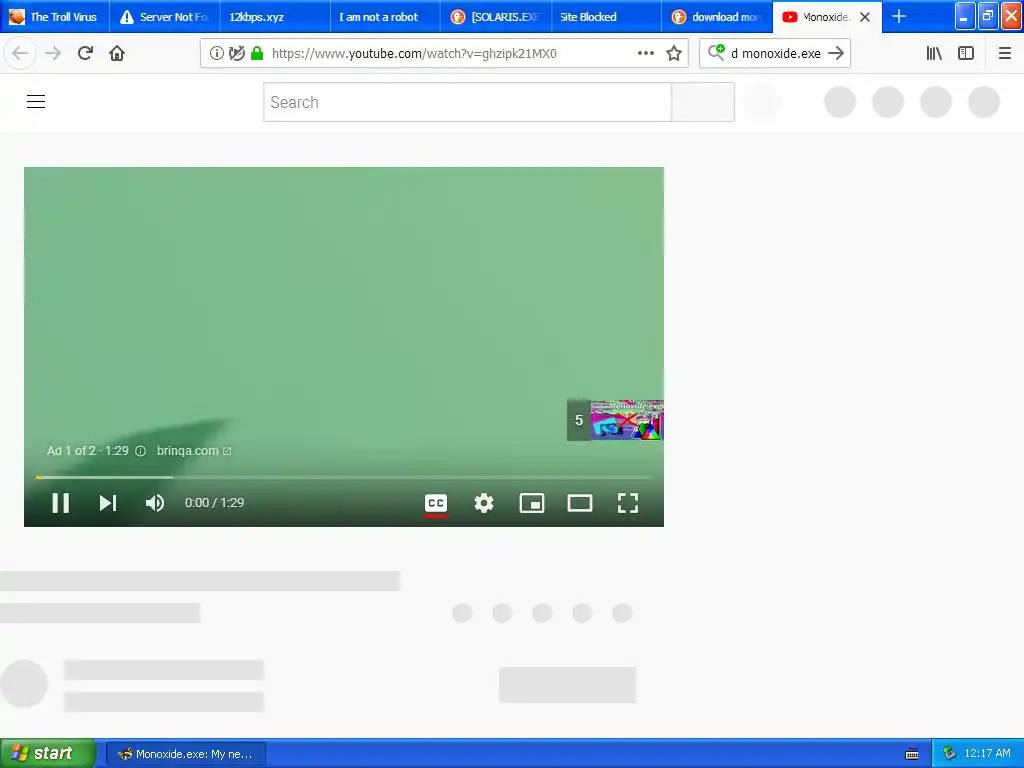Toggle the browser sidebar view
This screenshot has width=1024, height=768.
pyautogui.click(x=966, y=54)
